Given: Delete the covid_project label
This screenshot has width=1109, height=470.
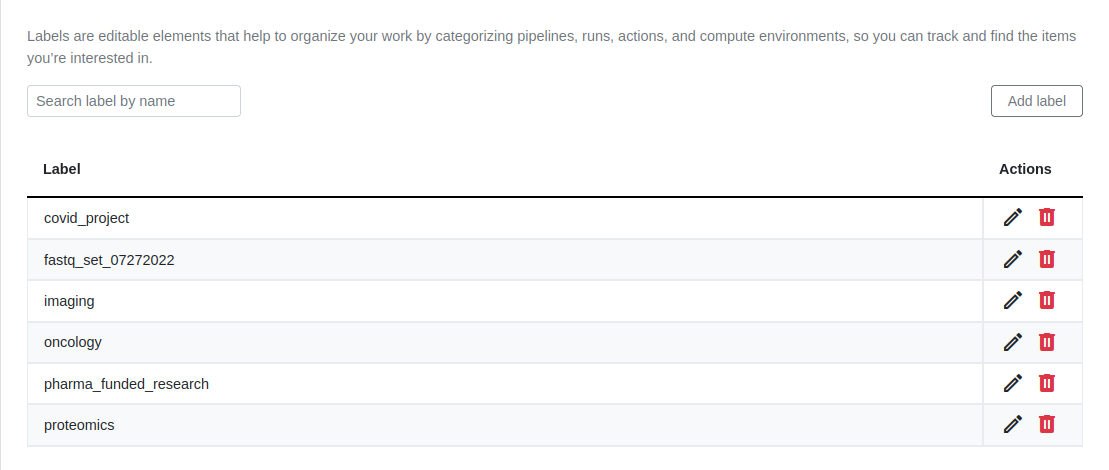Looking at the screenshot, I should (1047, 217).
